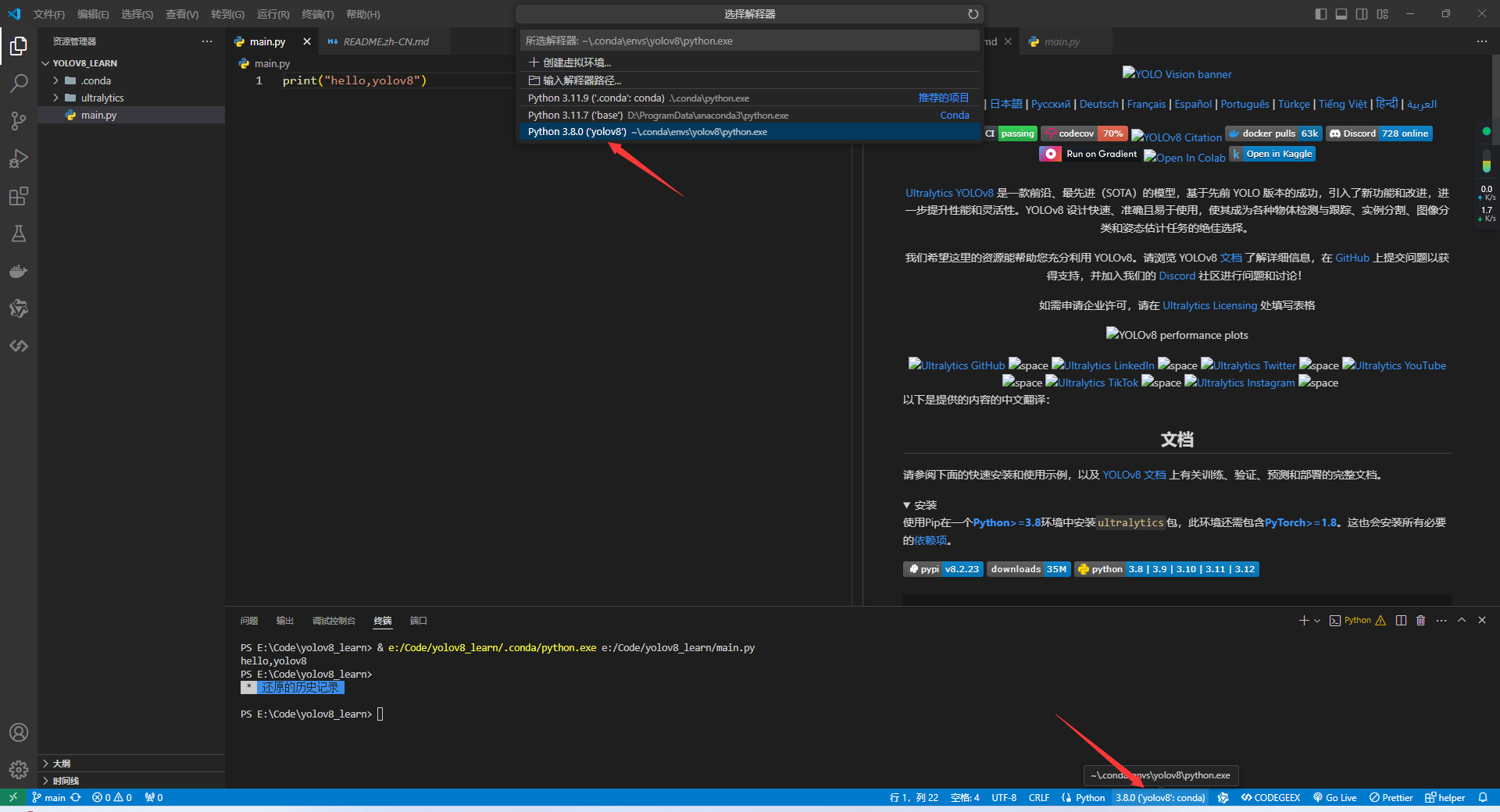
Task: Open the Explorer view in activity bar
Action: point(19,47)
